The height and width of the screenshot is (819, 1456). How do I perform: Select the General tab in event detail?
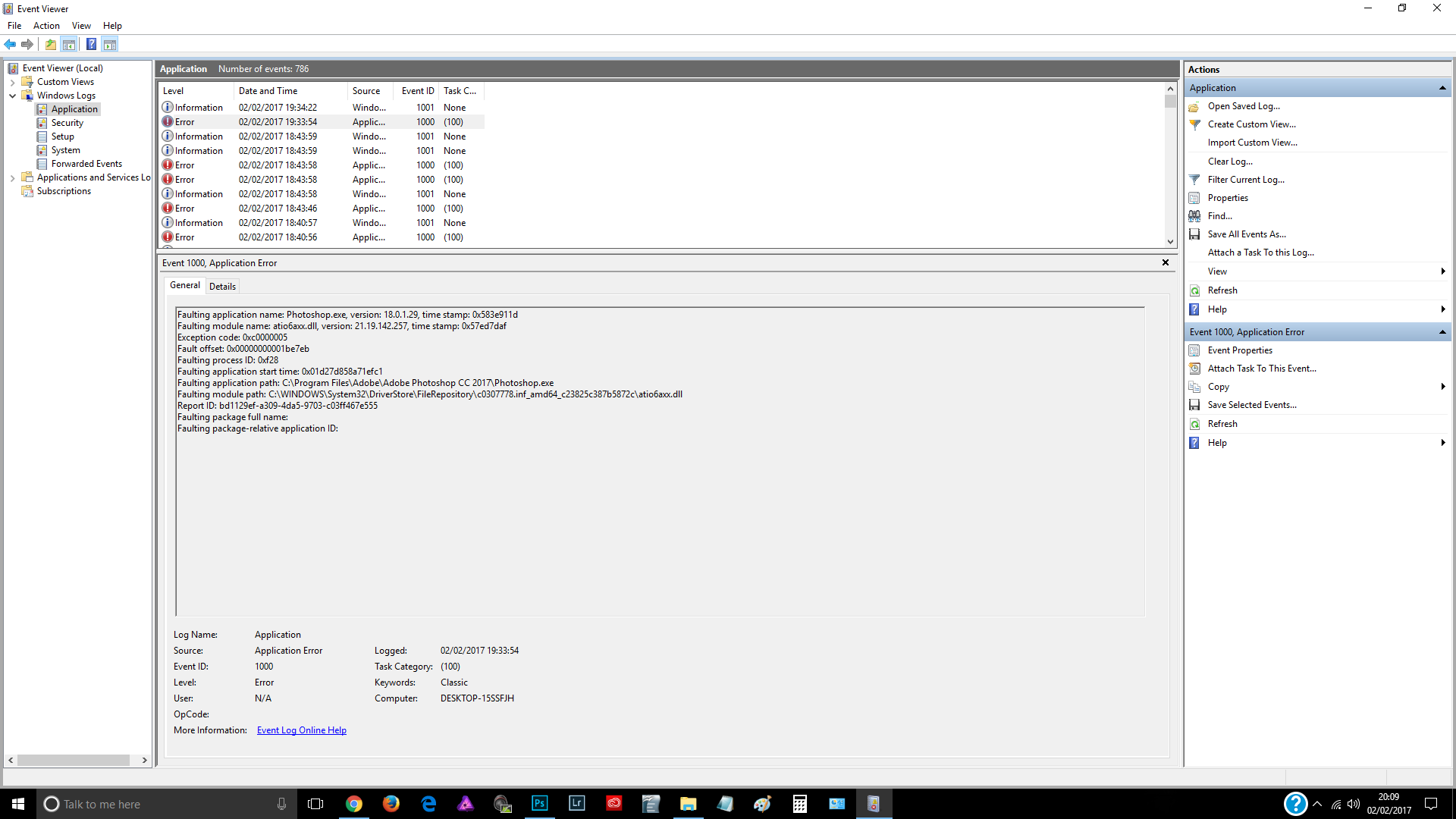point(184,286)
